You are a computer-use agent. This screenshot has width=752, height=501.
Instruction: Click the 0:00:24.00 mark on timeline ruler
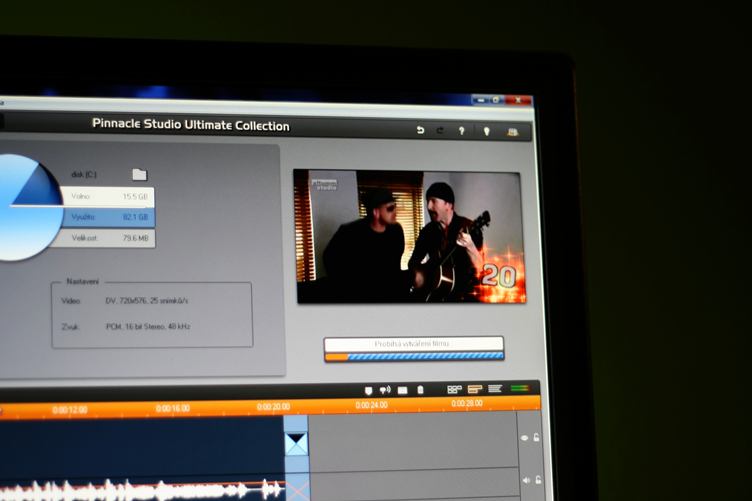371,405
